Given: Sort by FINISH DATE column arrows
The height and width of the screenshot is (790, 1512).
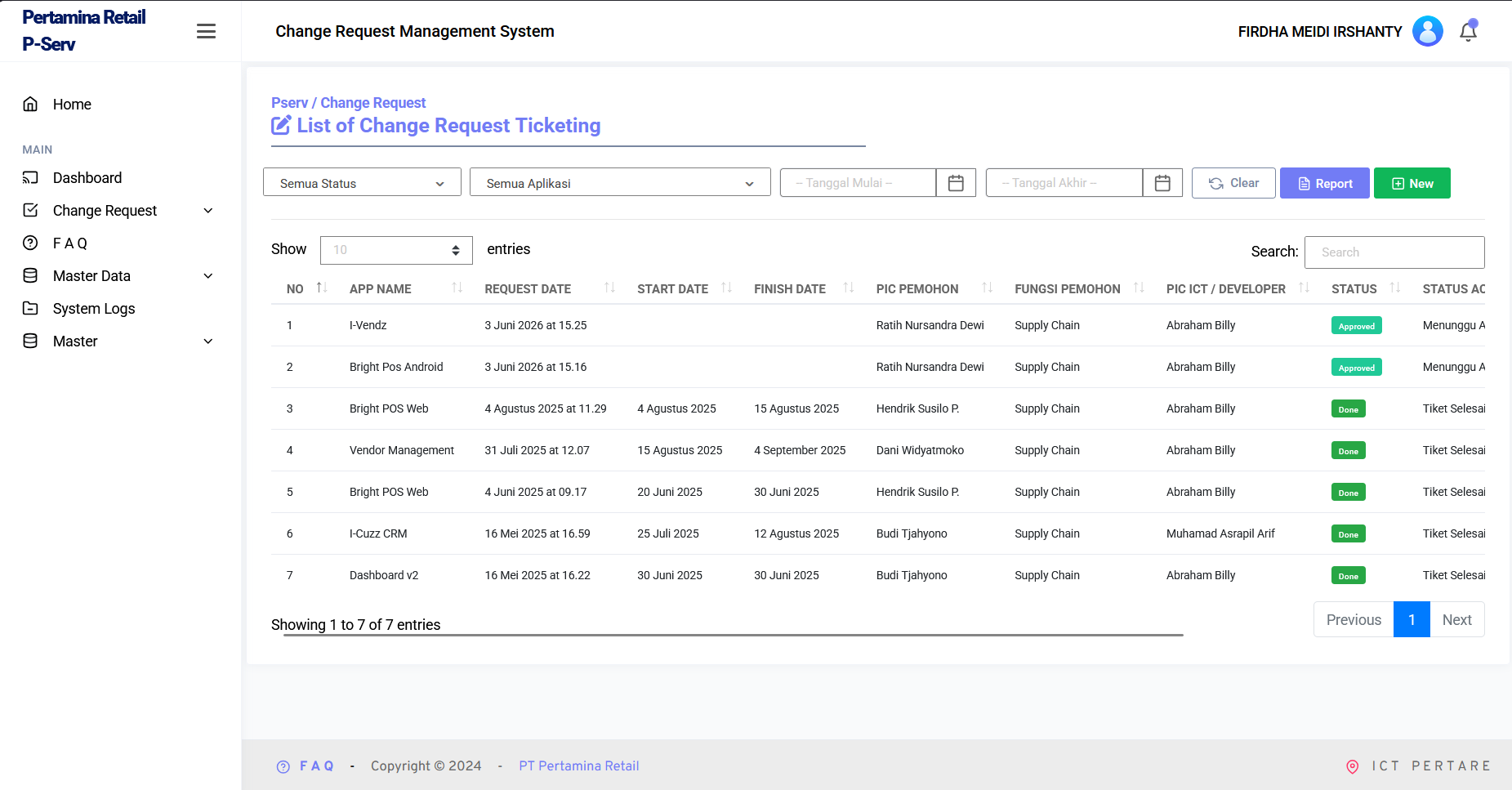Looking at the screenshot, I should 849,288.
